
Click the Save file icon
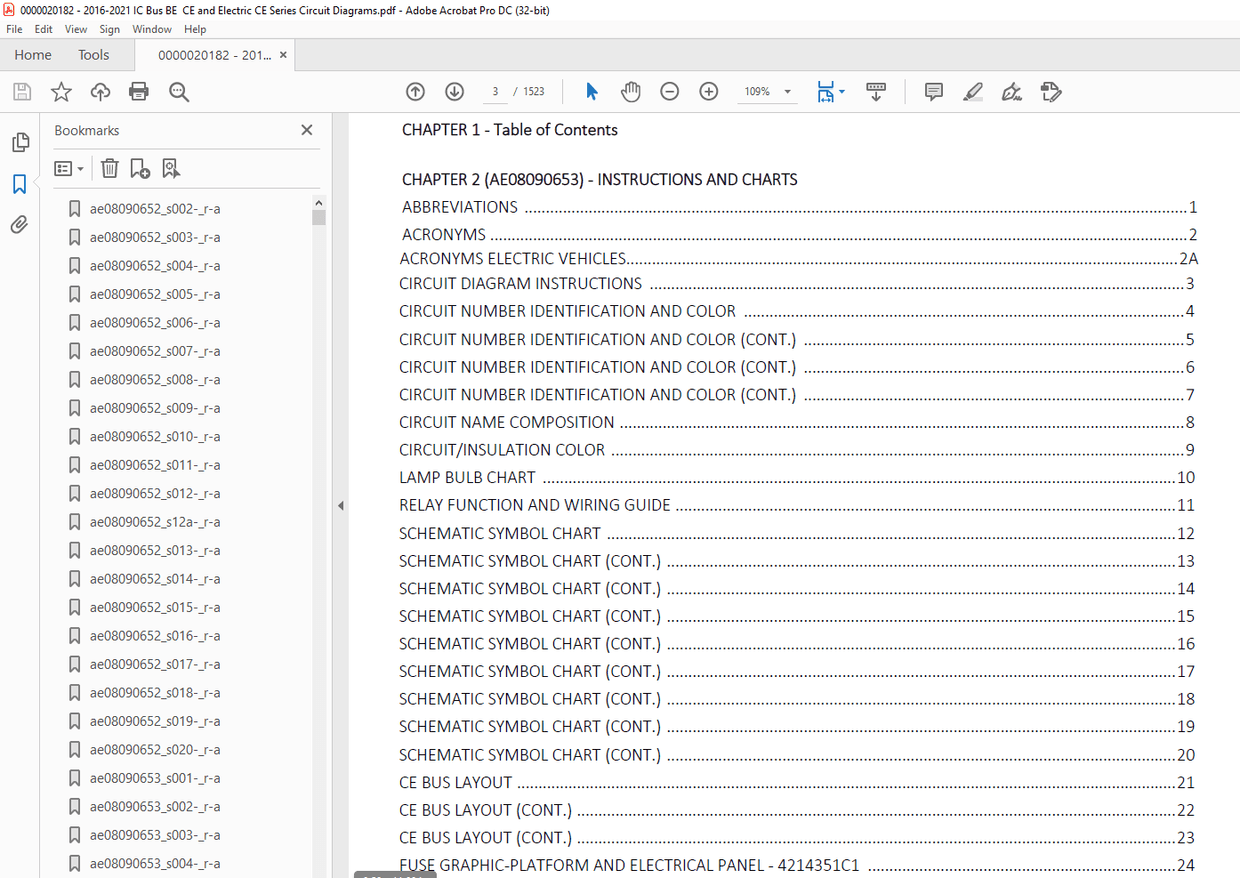coord(22,92)
